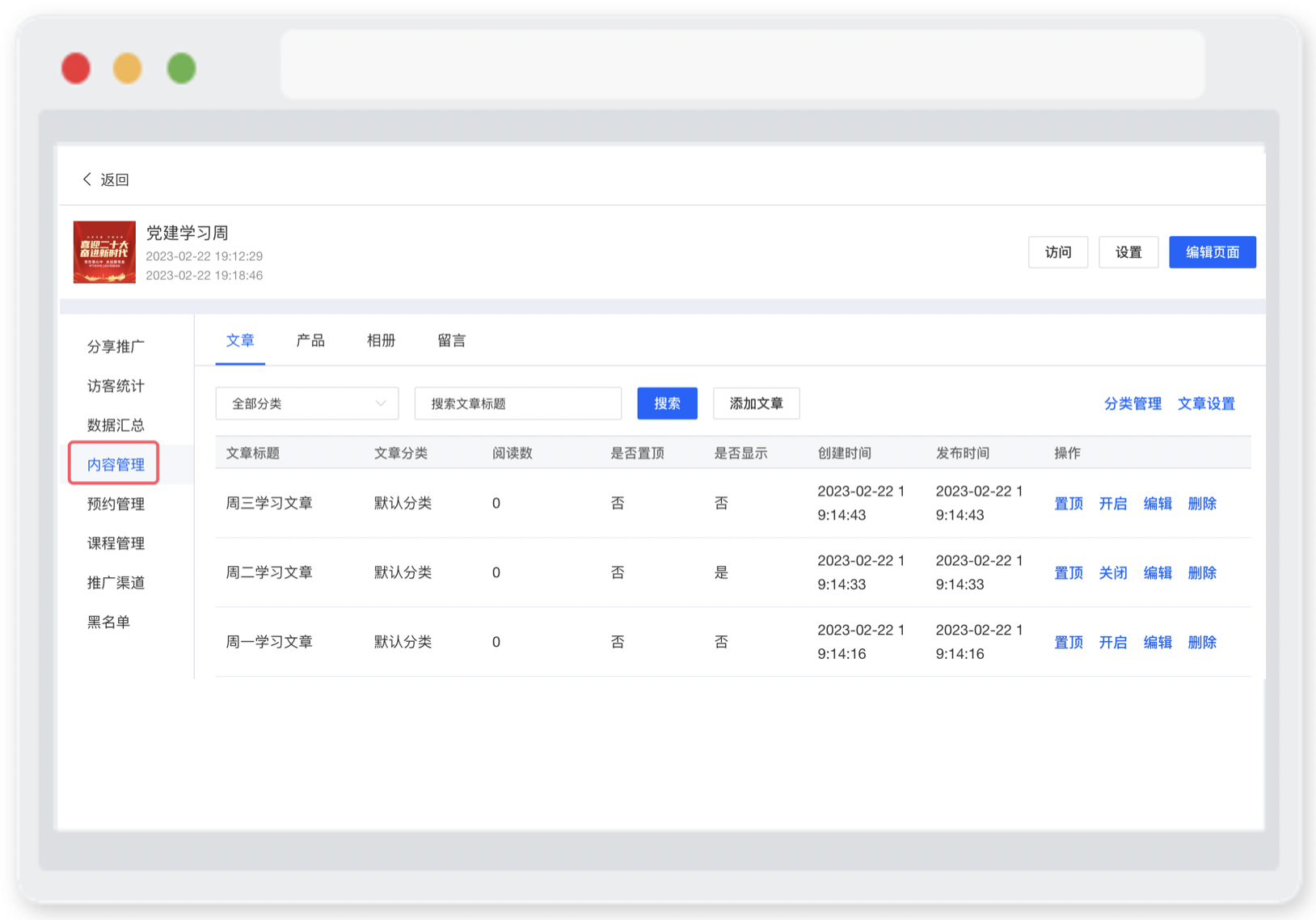Click 置顶 for 周三学习文章

1068,504
